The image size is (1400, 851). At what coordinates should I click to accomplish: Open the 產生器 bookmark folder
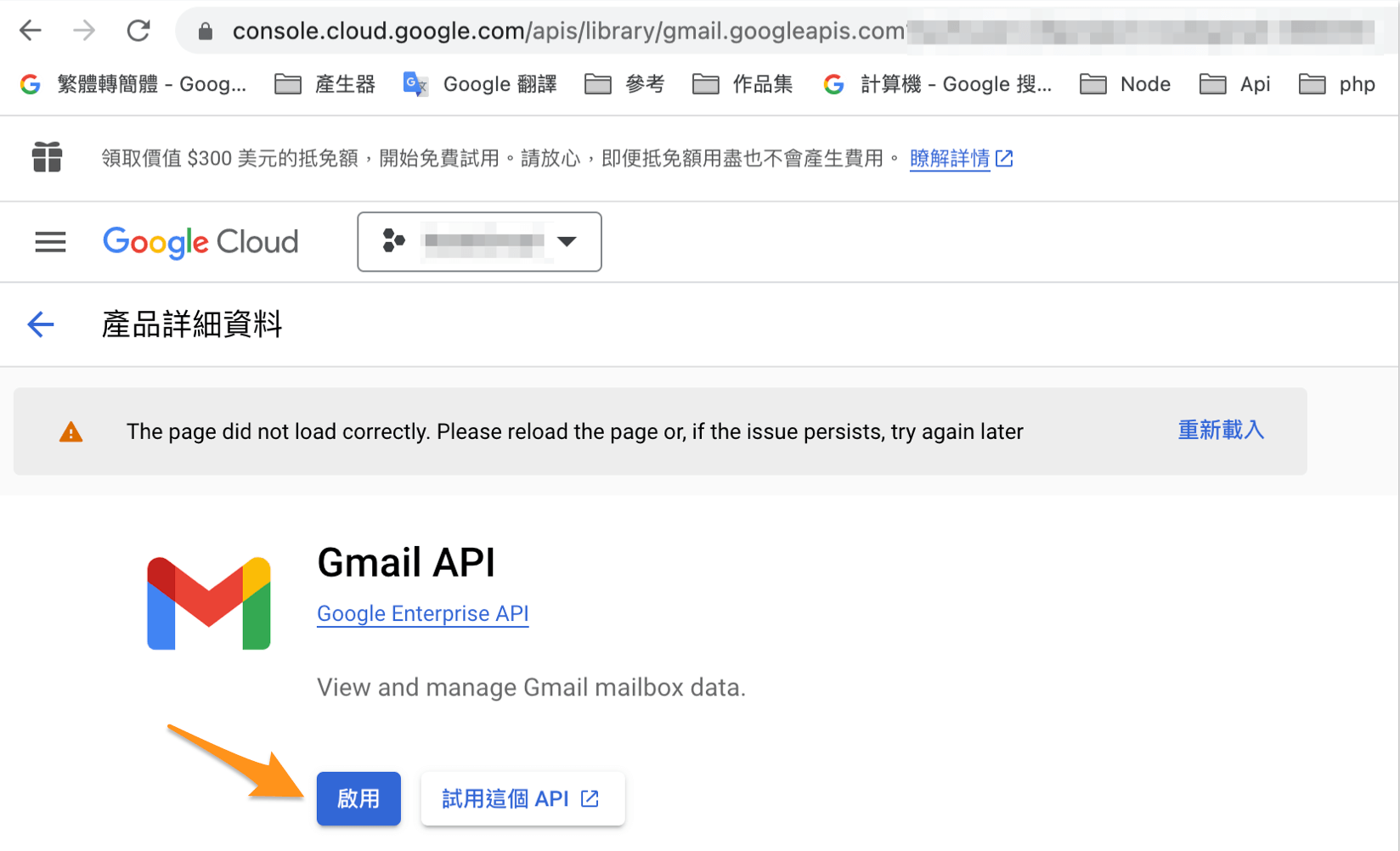click(325, 84)
